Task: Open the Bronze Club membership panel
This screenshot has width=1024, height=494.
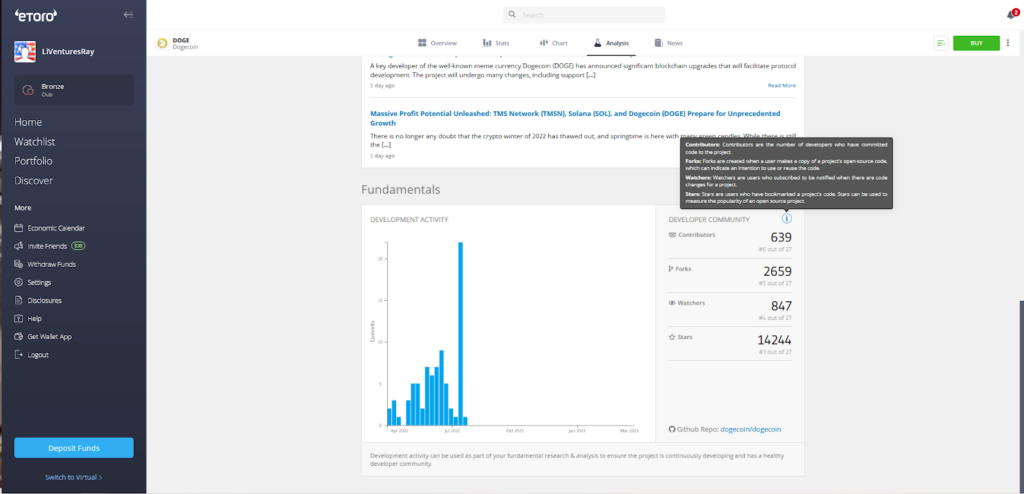Action: coord(74,90)
